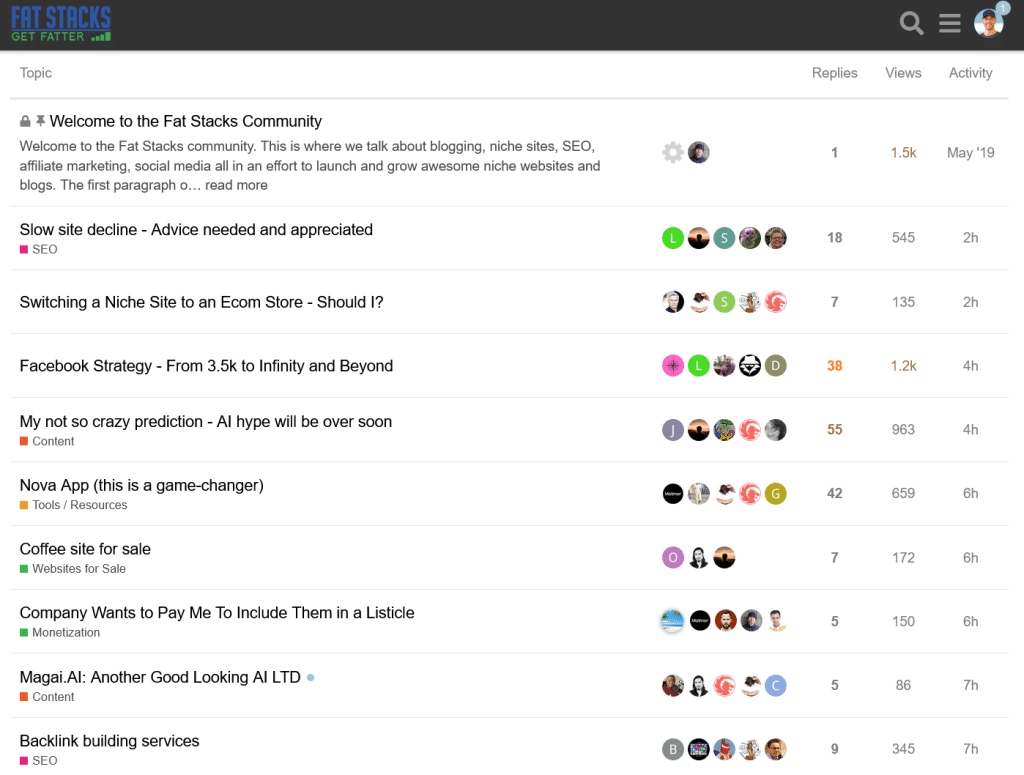Expand Welcome post via read more
The height and width of the screenshot is (775, 1024).
[237, 185]
